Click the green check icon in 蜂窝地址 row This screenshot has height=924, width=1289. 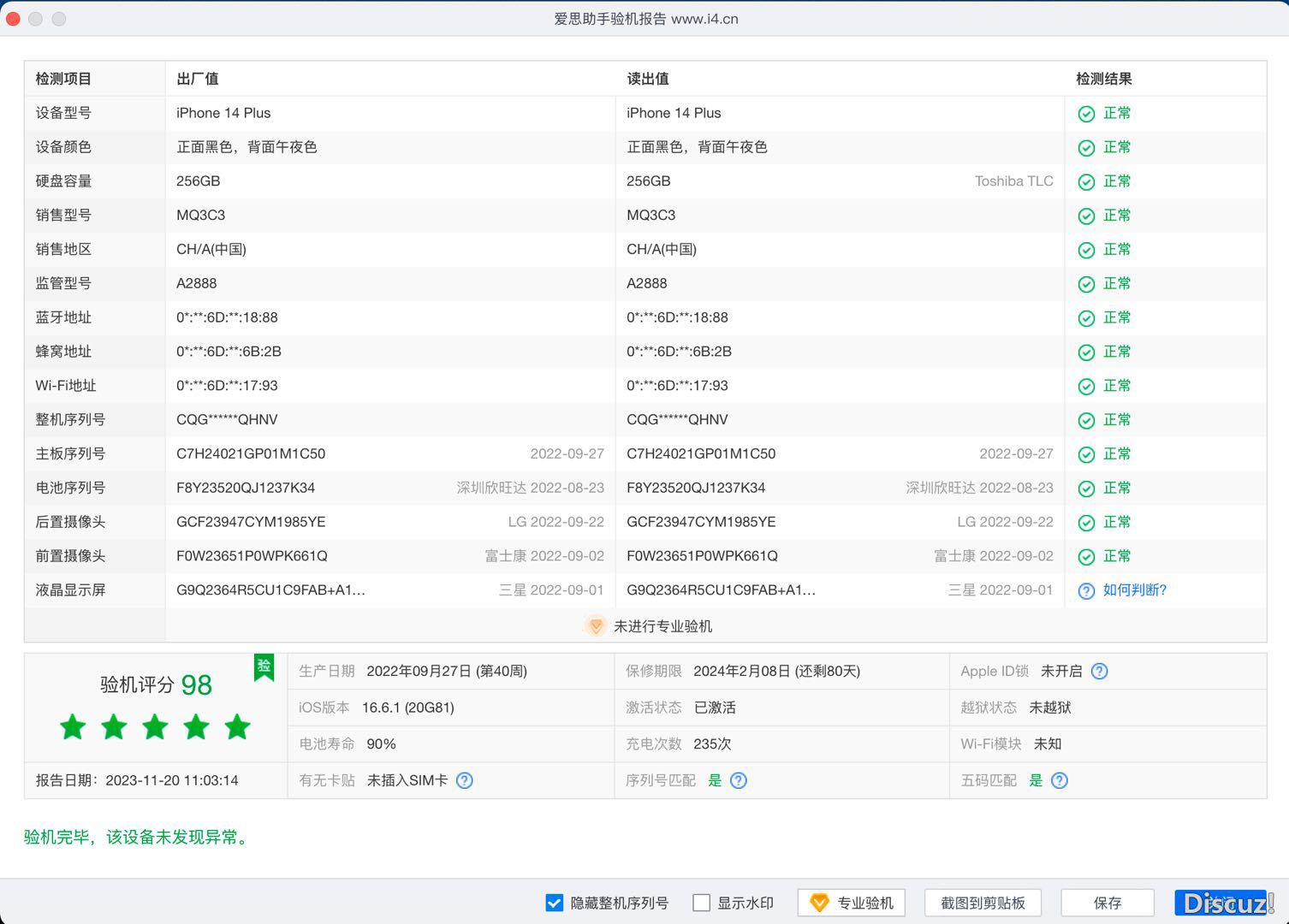[1086, 352]
